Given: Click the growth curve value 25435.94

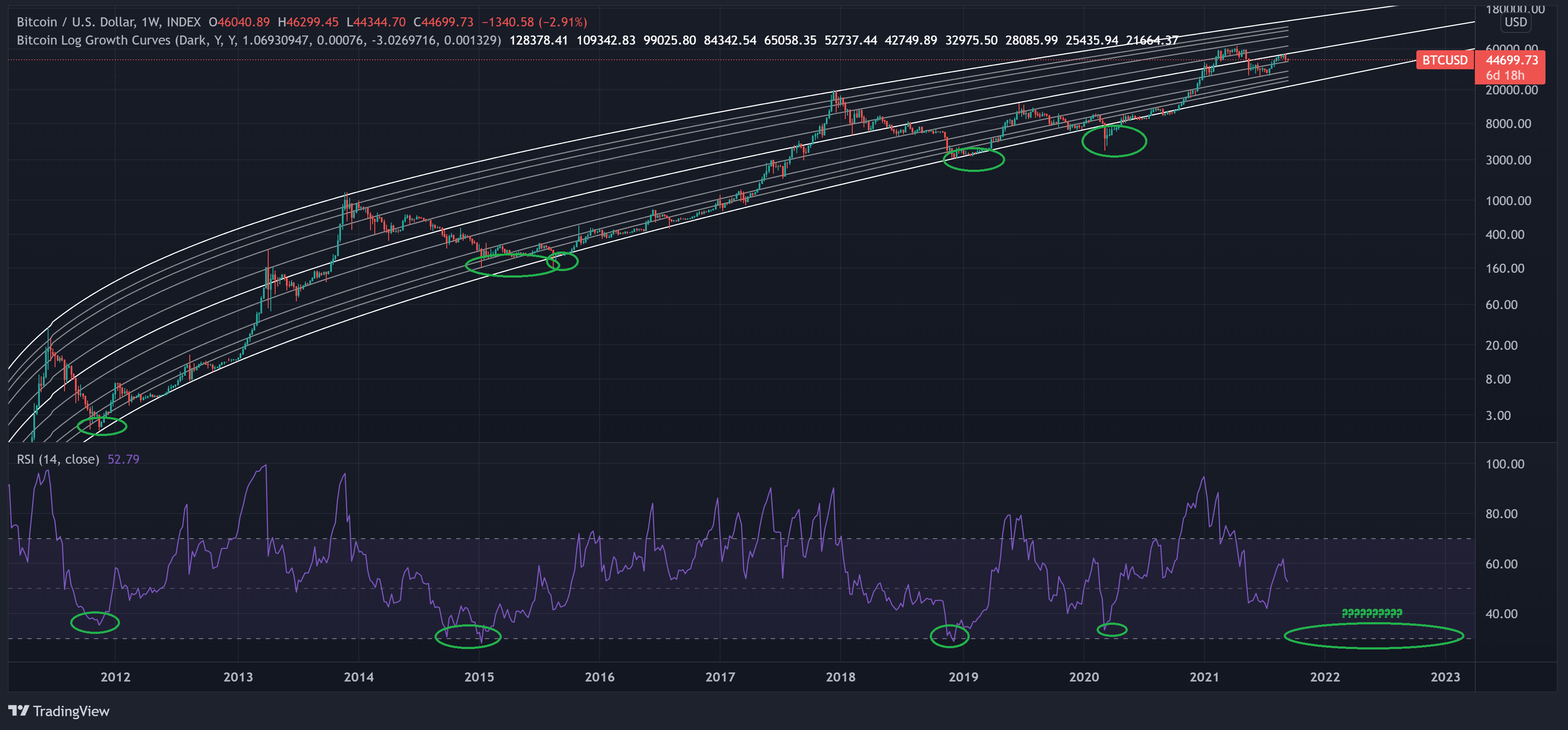Looking at the screenshot, I should (x=1091, y=40).
